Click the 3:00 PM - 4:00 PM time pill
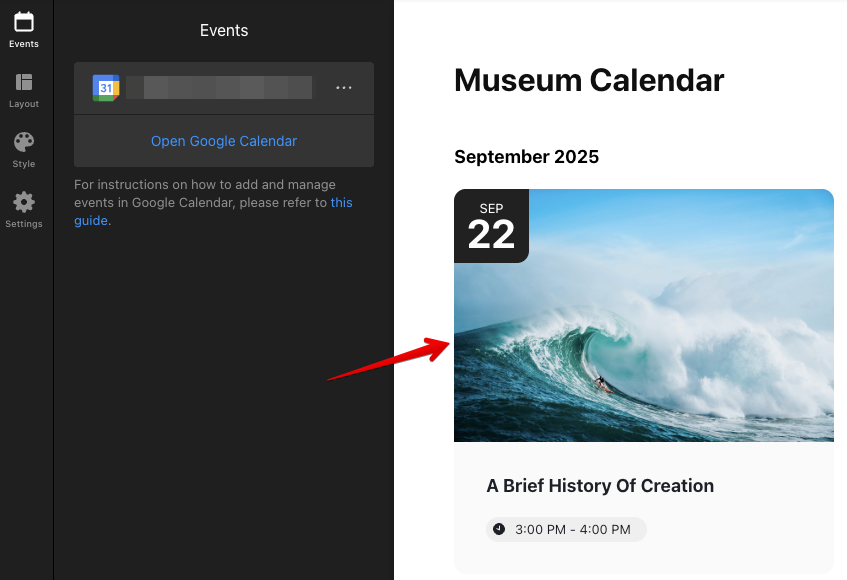Image resolution: width=847 pixels, height=580 pixels. click(x=566, y=529)
